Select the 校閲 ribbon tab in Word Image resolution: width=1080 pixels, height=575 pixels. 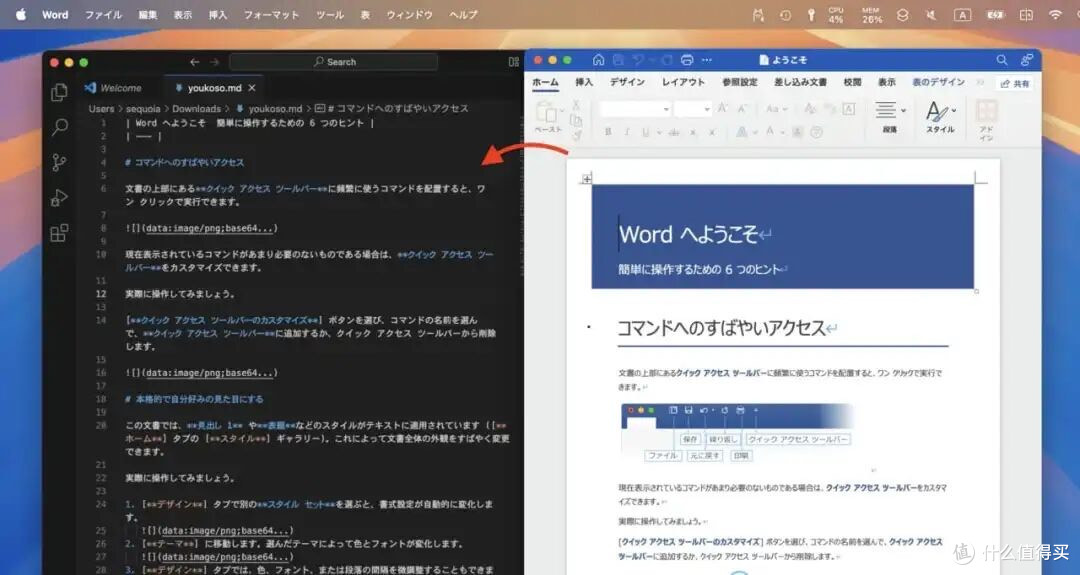pos(853,82)
